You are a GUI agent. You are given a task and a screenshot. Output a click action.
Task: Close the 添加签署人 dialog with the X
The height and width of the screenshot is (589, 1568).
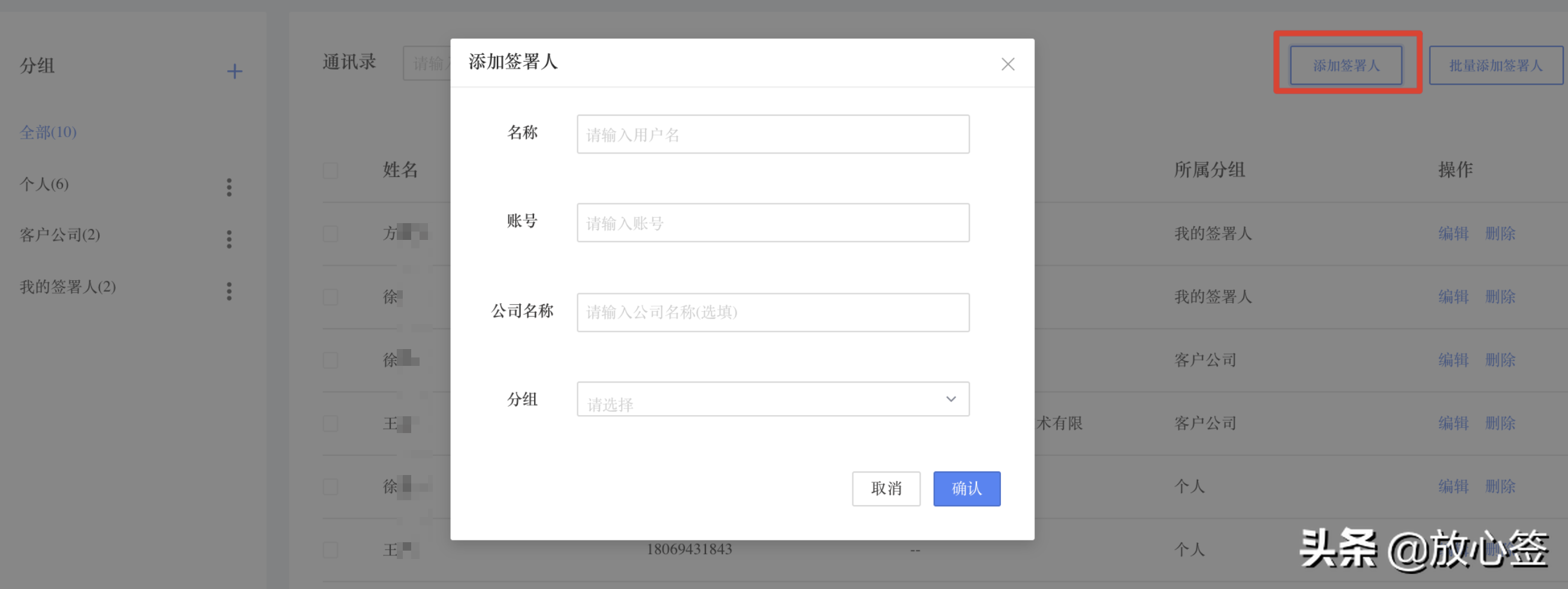click(1008, 64)
